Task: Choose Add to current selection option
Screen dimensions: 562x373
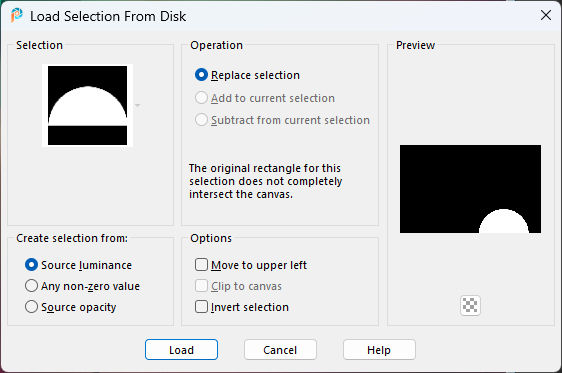Action: pos(201,97)
